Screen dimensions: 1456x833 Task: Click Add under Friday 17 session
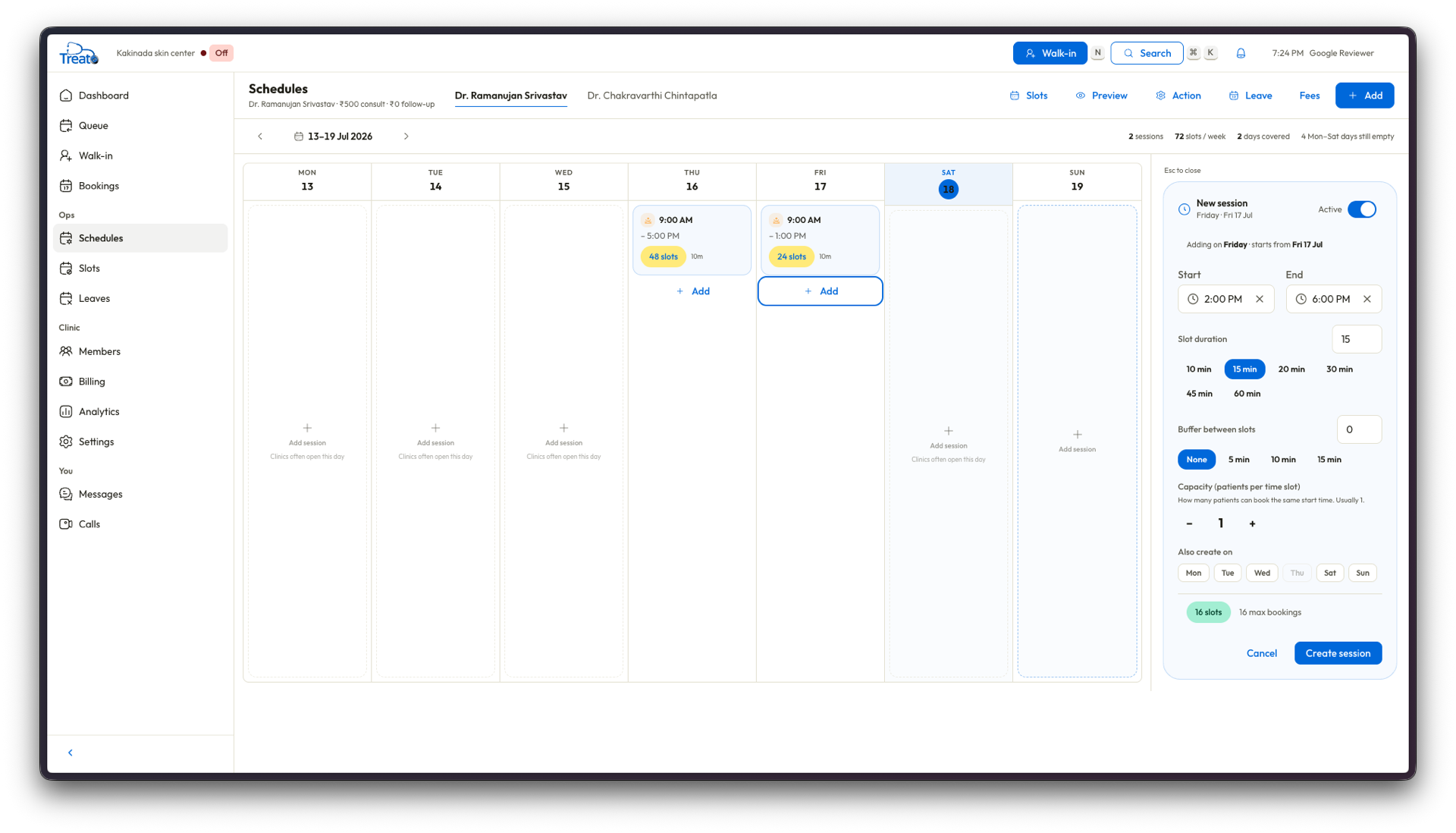[821, 291]
